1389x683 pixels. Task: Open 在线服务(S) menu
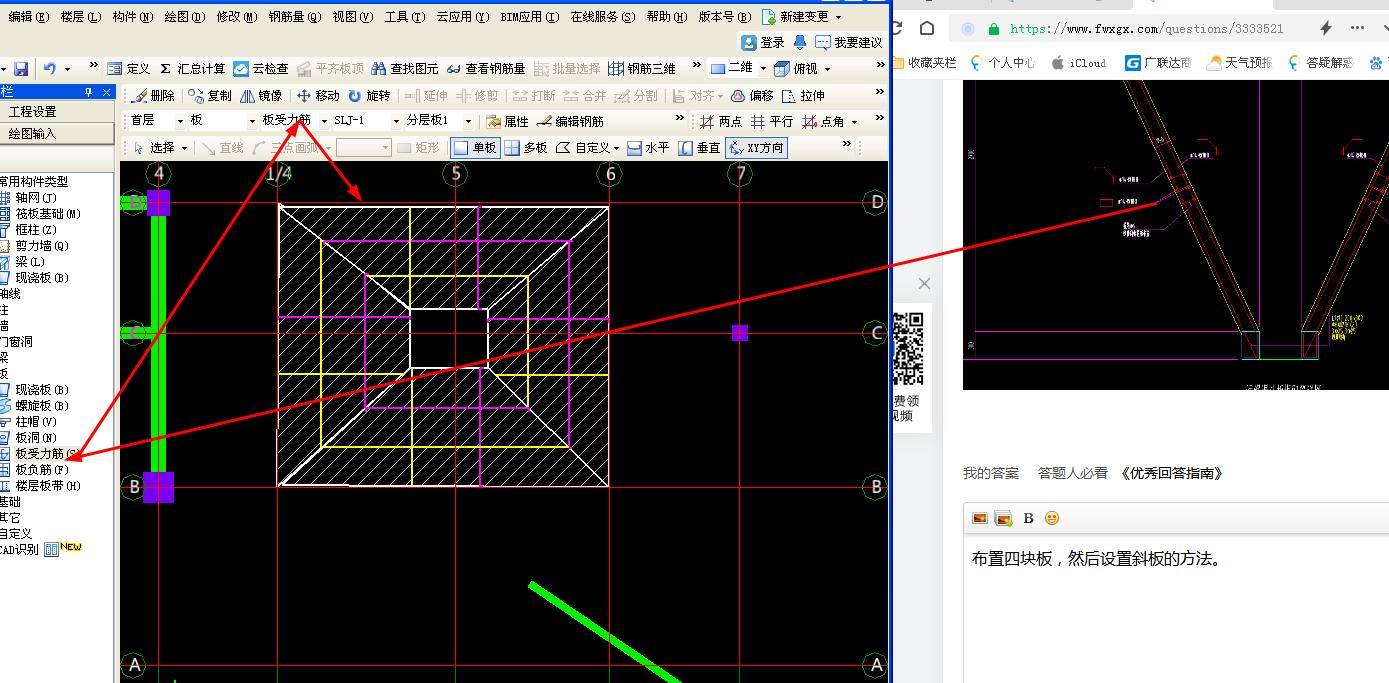click(602, 17)
